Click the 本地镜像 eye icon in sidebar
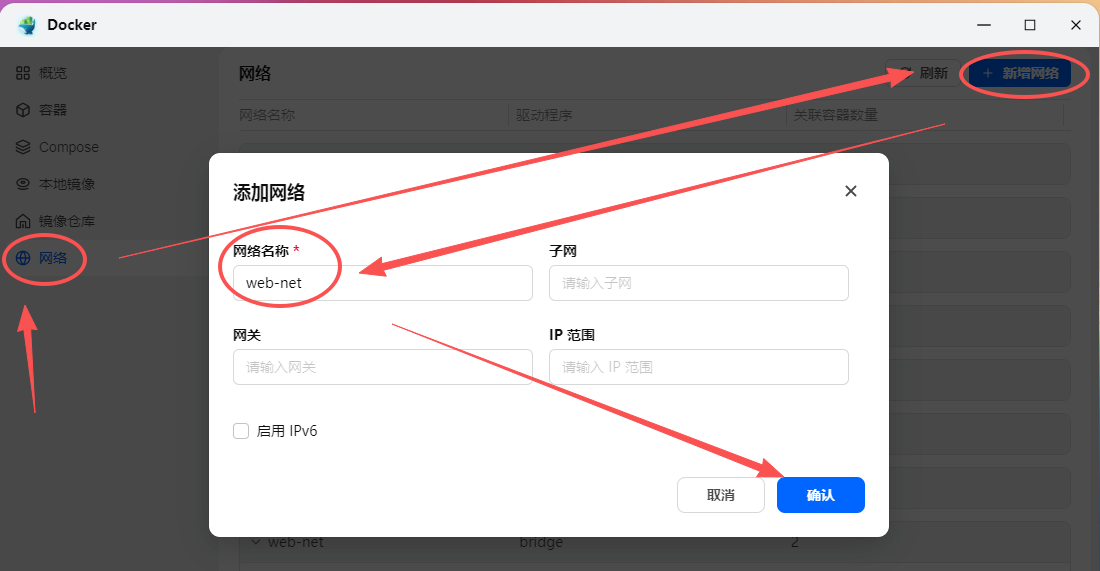Screen dimensions: 1100x571 pos(23,184)
